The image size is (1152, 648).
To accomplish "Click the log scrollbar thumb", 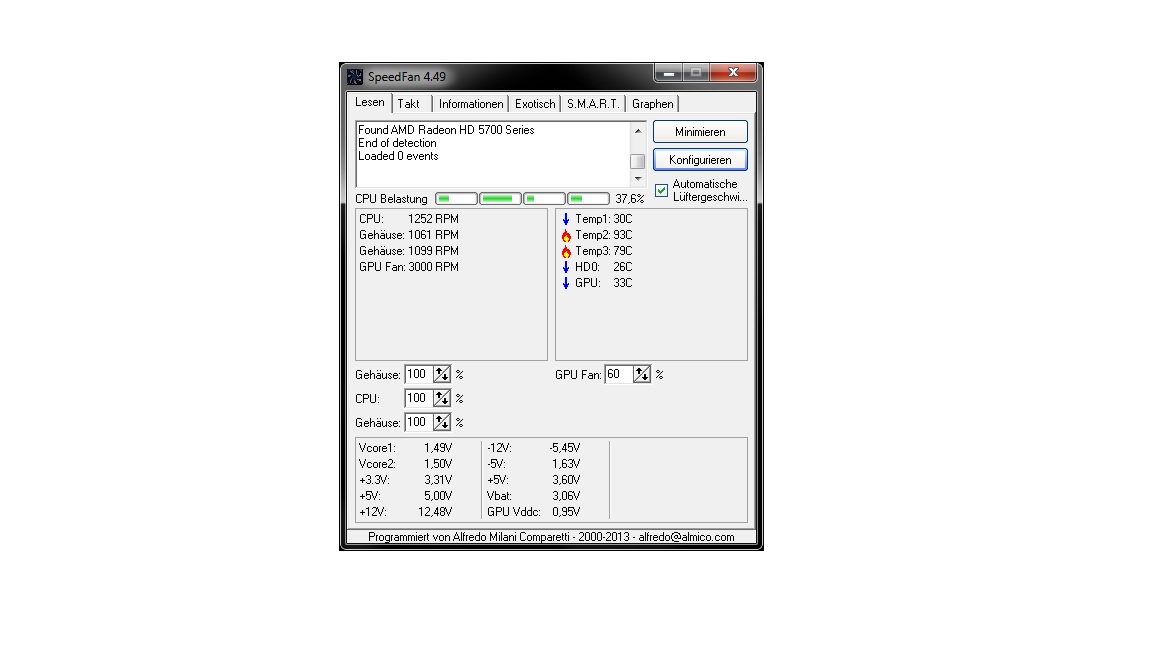I will 638,161.
